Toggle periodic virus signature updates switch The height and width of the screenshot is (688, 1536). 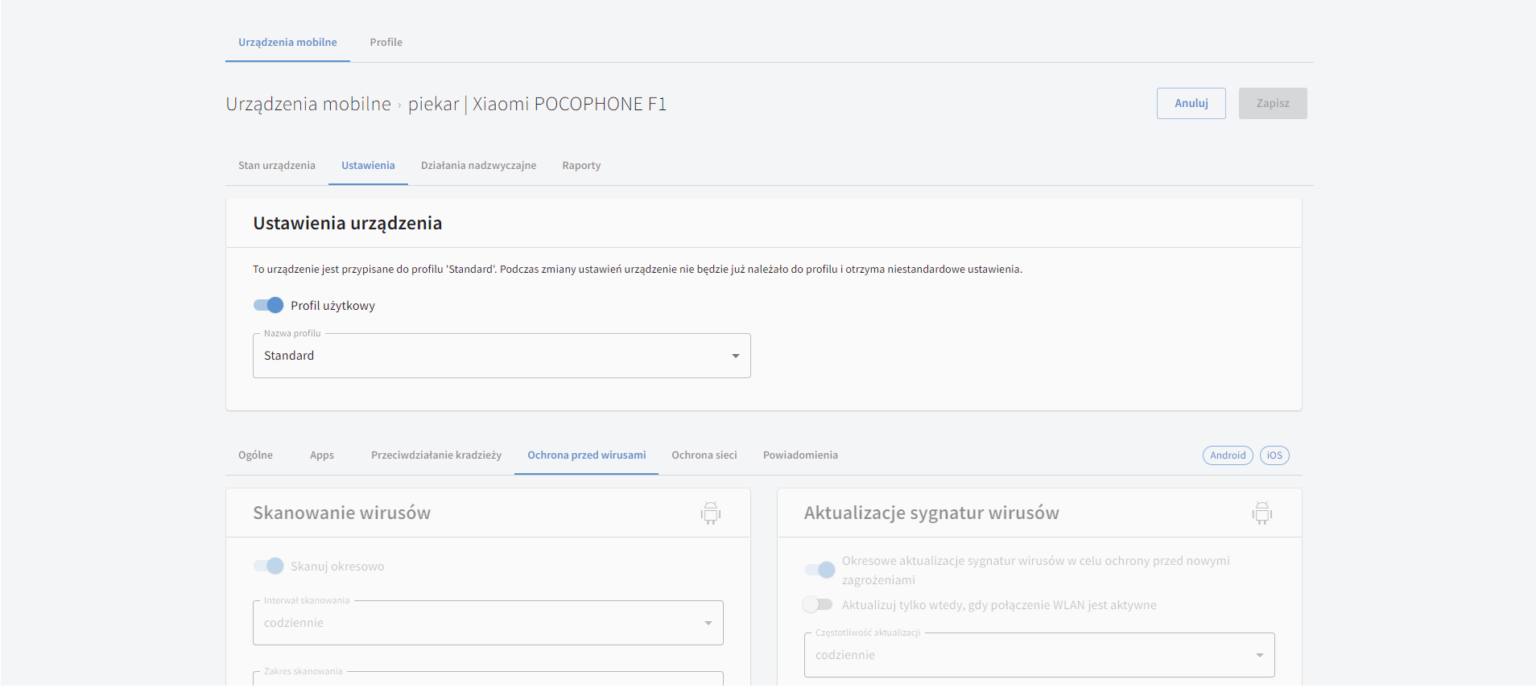point(820,570)
